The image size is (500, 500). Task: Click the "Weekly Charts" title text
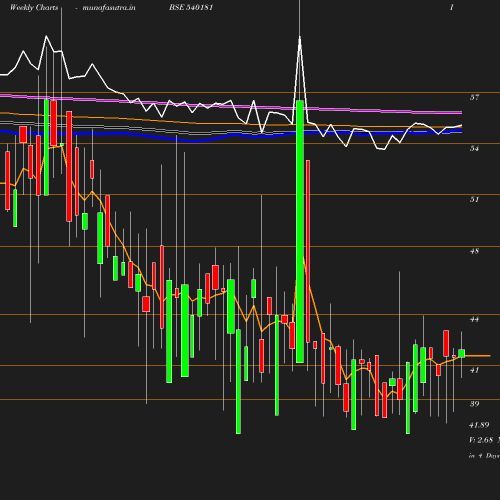(x=34, y=8)
